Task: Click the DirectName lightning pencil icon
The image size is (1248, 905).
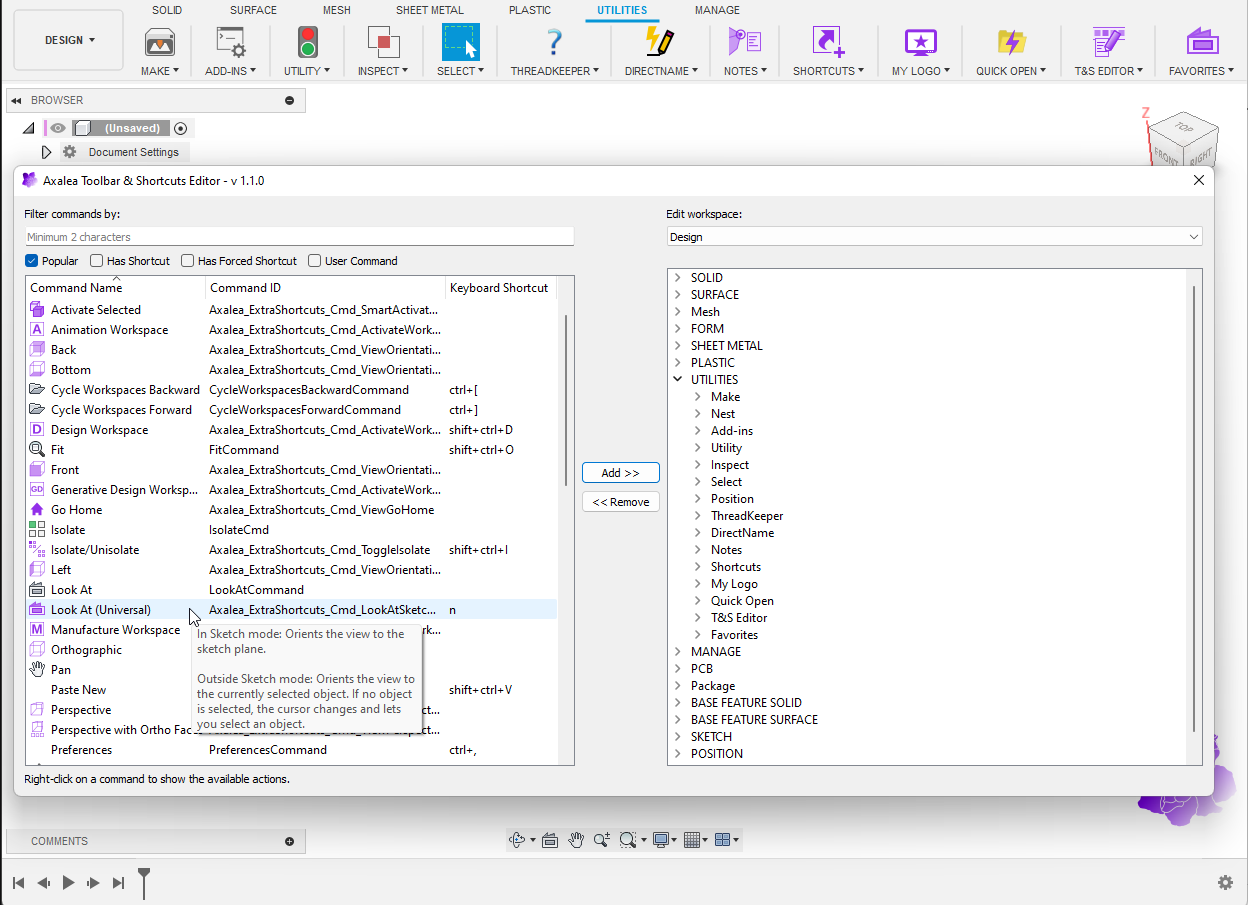Action: (660, 43)
